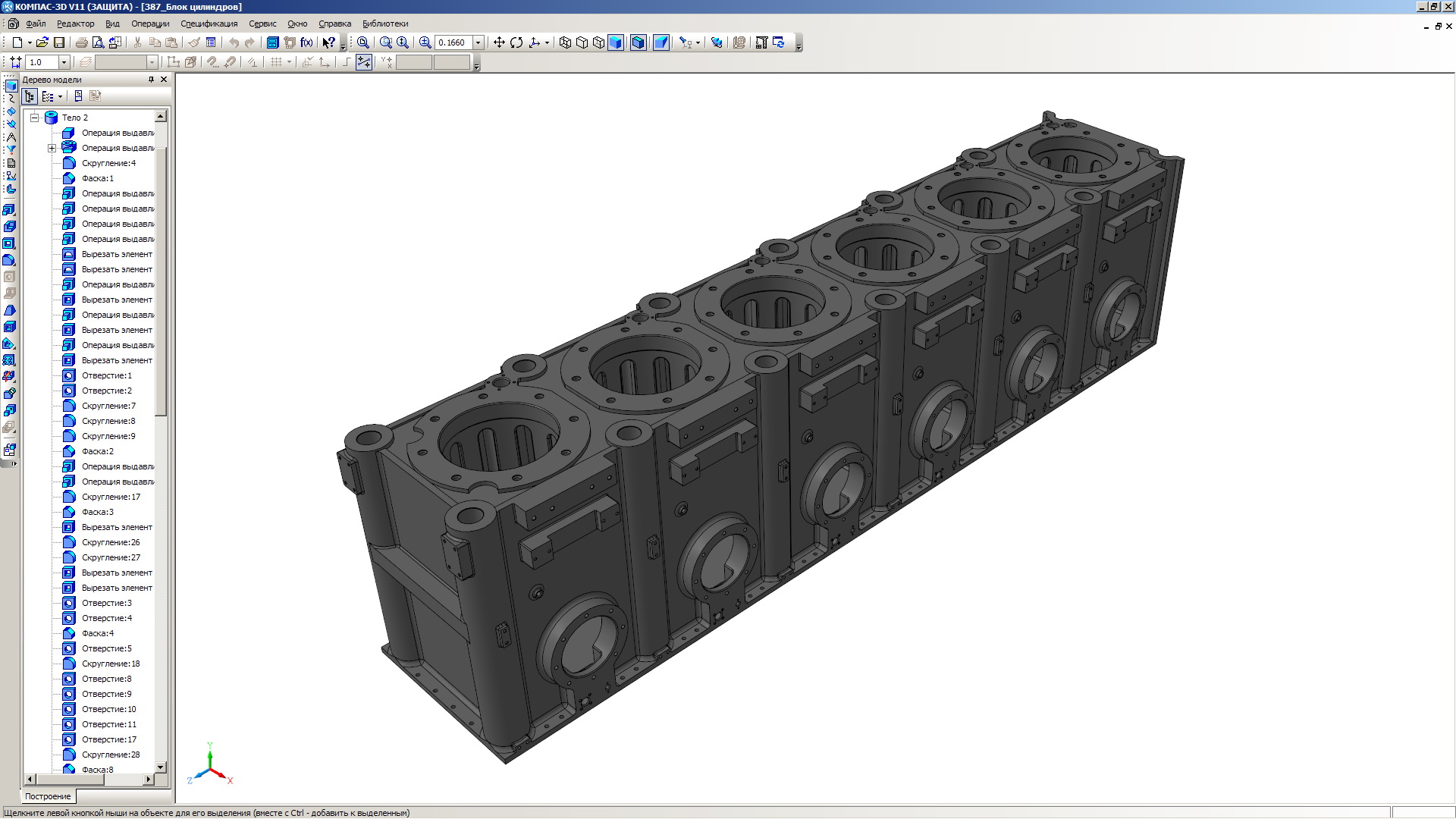Toggle model tree structure display mode
The image size is (1456, 819).
(30, 96)
